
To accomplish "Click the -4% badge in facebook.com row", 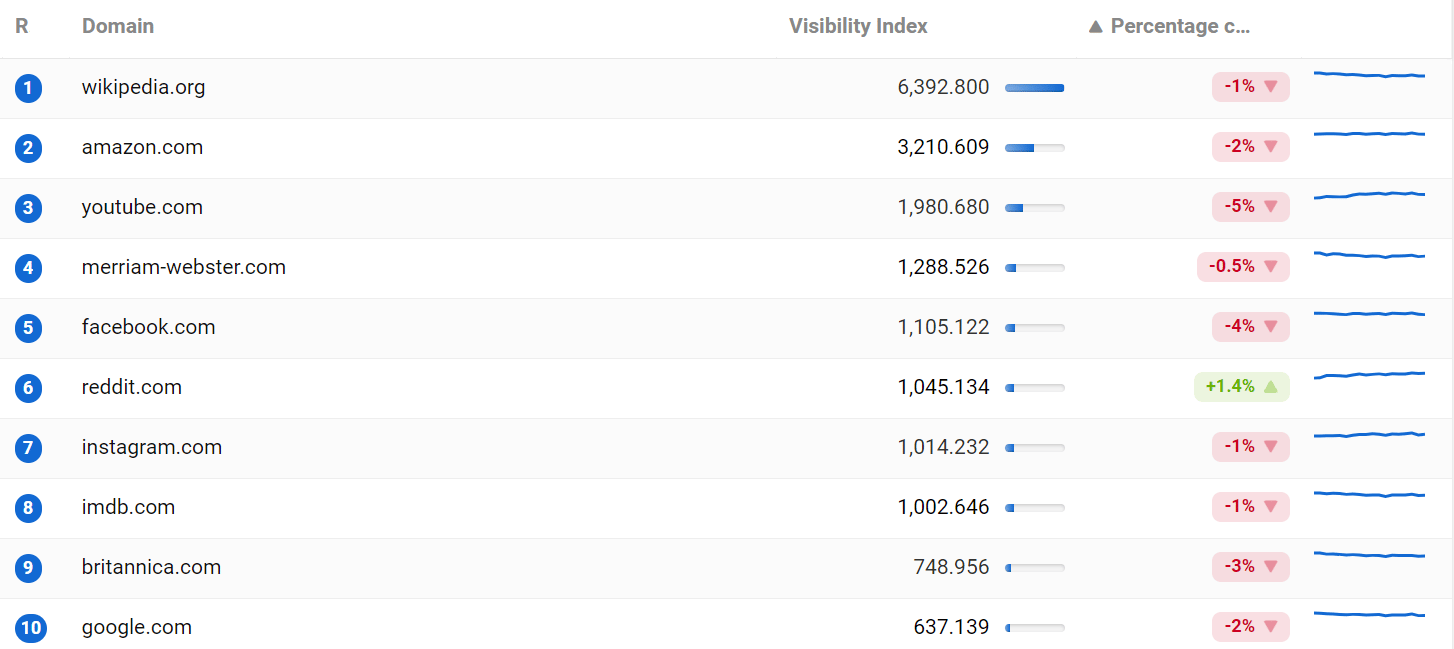I will click(x=1250, y=327).
